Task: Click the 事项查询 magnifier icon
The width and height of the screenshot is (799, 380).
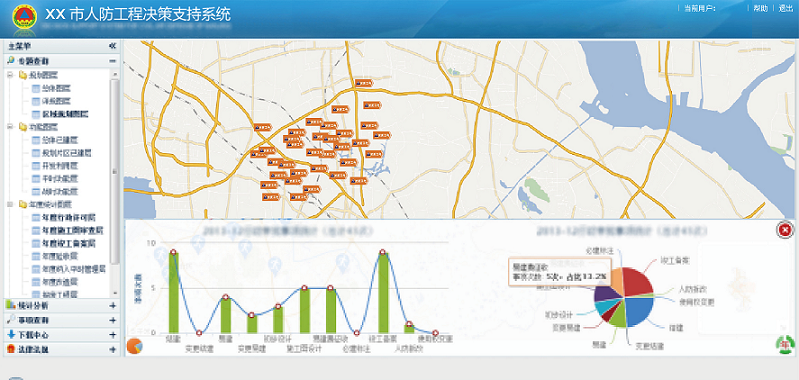Action: coord(11,320)
